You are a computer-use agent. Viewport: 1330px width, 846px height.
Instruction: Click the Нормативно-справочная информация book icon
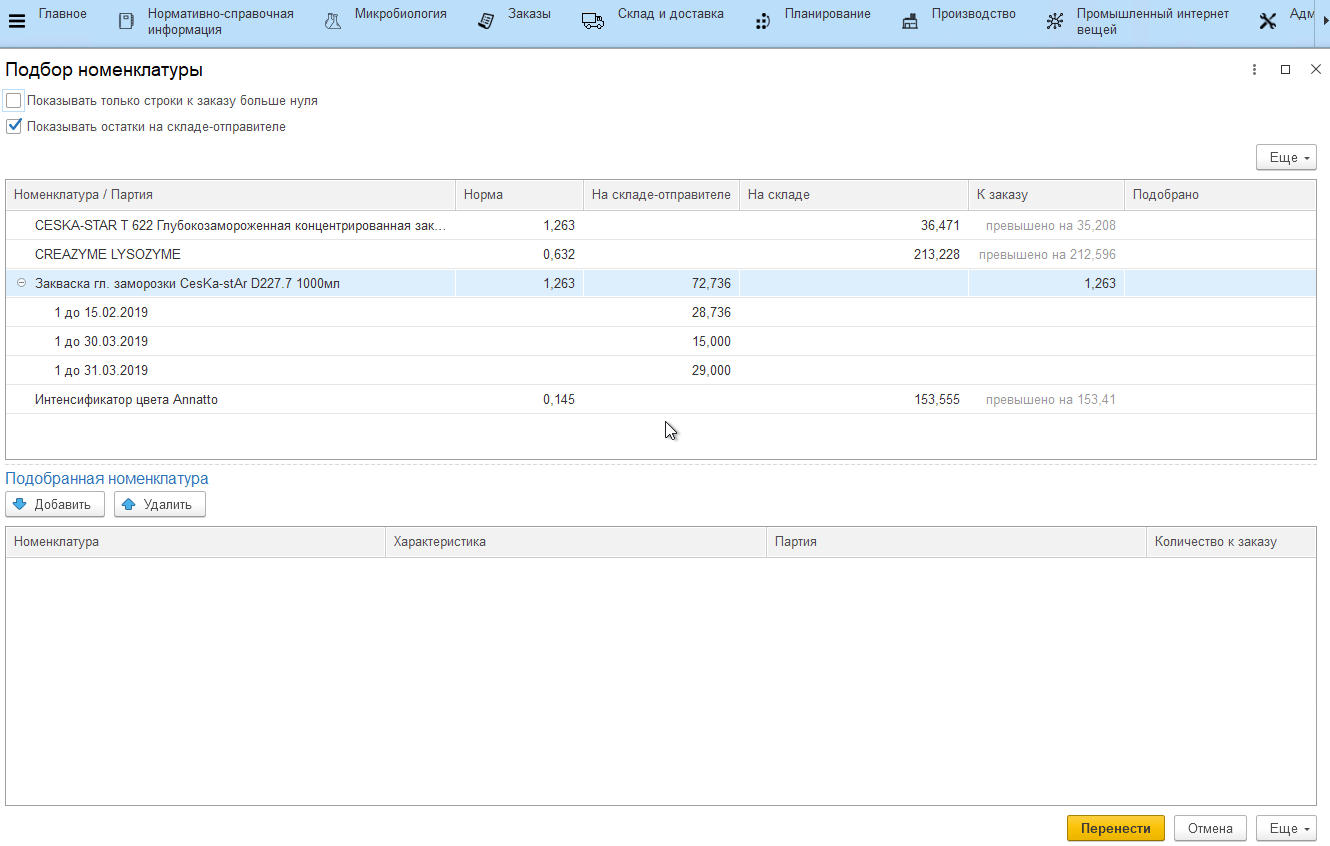[126, 21]
